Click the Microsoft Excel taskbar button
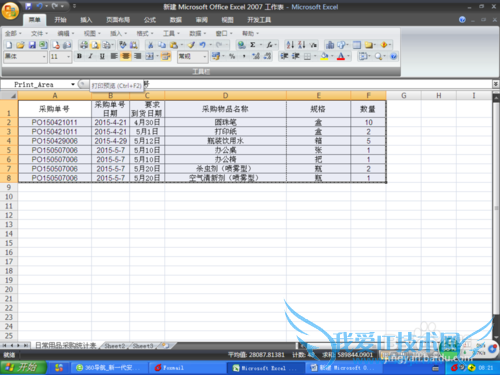The image size is (500, 375). click(265, 368)
